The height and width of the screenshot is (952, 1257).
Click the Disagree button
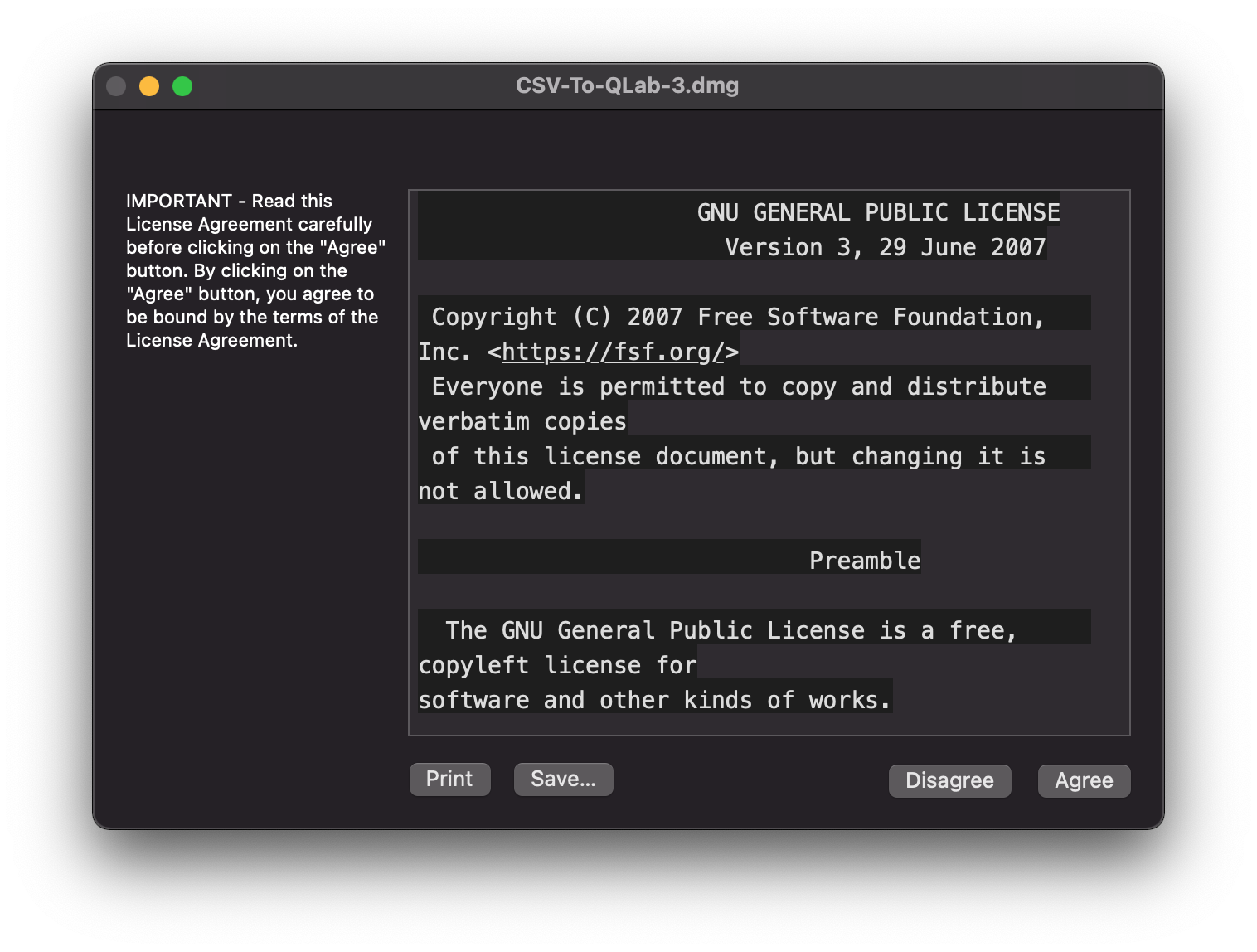point(949,780)
